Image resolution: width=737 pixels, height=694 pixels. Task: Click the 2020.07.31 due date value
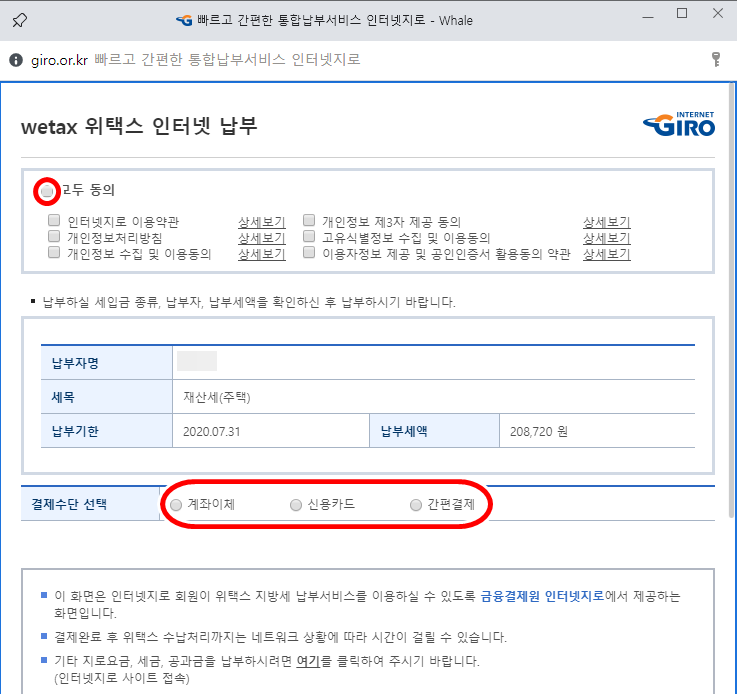[x=212, y=431]
